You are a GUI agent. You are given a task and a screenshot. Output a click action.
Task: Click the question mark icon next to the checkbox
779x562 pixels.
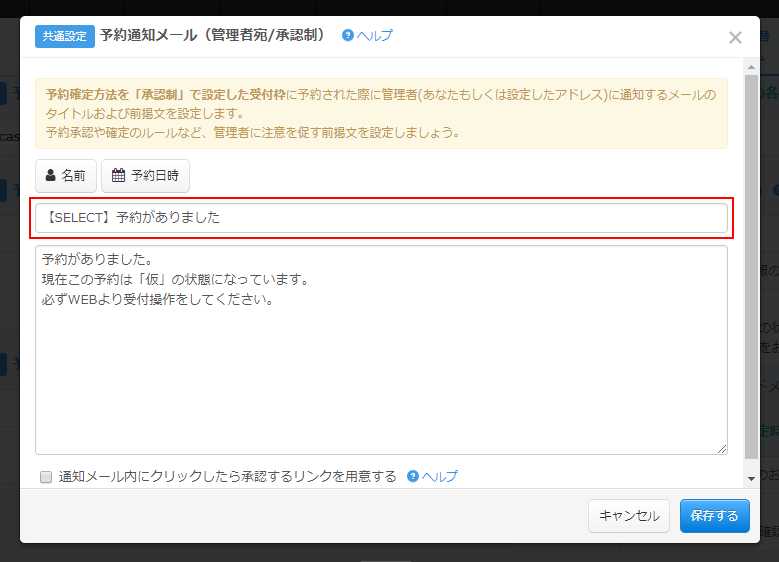413,476
